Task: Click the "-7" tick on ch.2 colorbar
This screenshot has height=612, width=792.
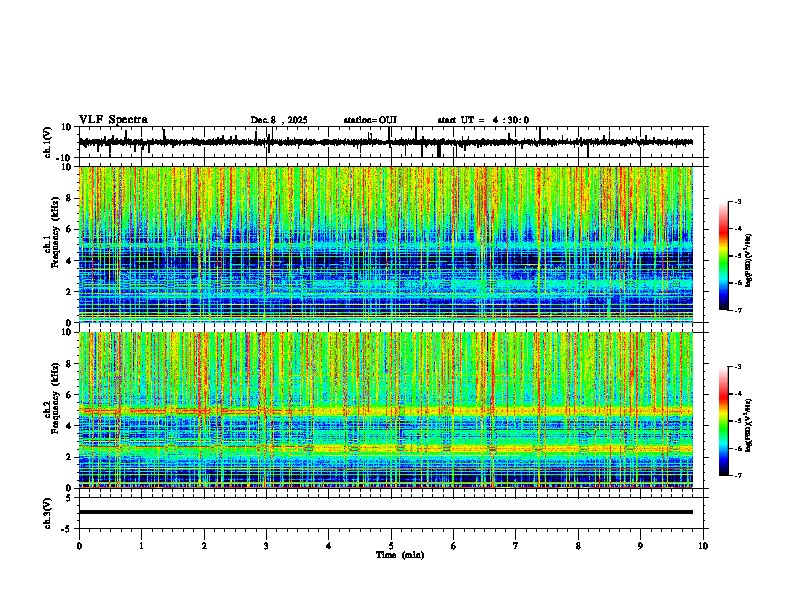Action: pos(737,475)
